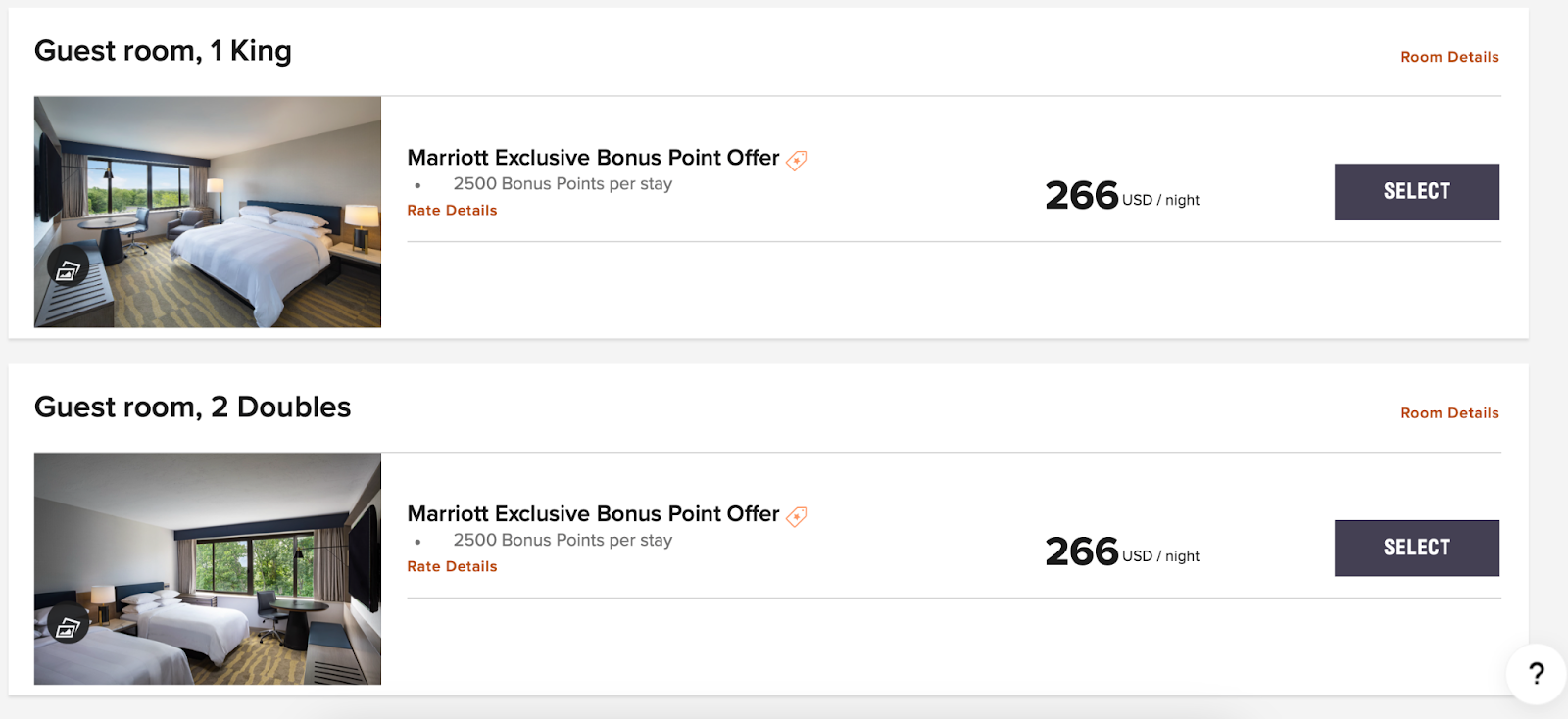Select the Guest room, 2 Doubles rate
Viewport: 1568px width, 719px height.
pos(1416,549)
